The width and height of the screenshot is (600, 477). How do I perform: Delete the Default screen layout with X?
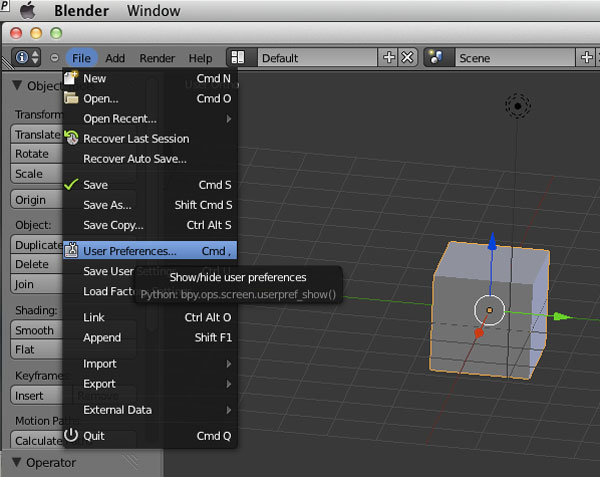[x=407, y=57]
